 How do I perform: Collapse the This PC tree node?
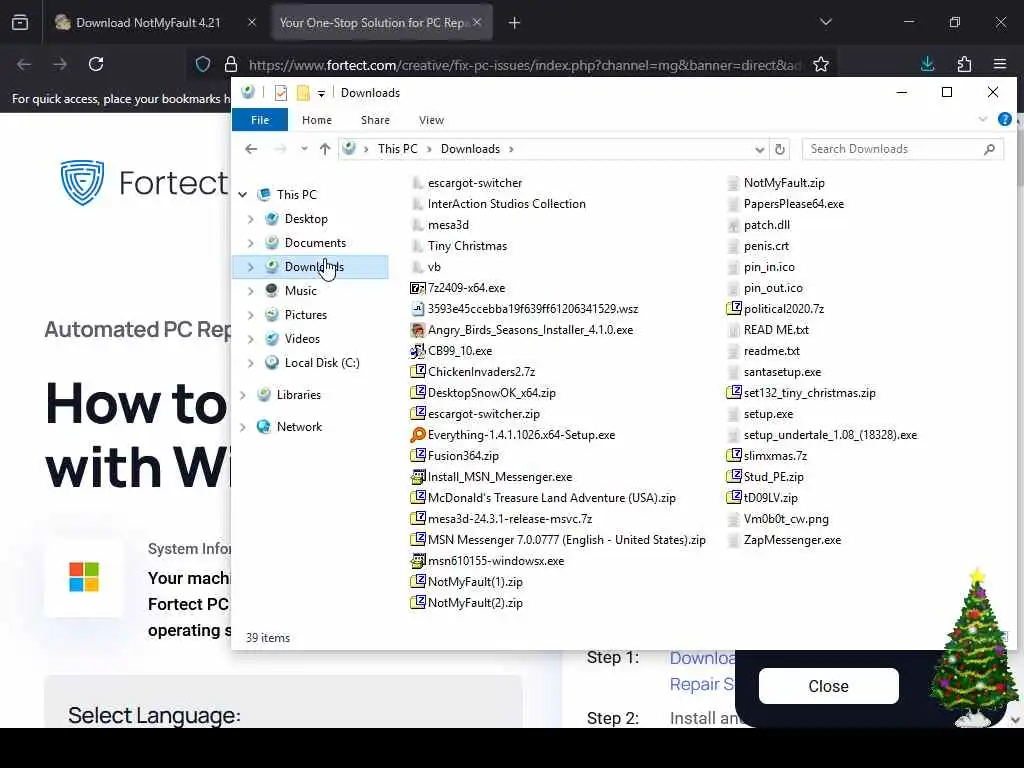pyautogui.click(x=243, y=195)
